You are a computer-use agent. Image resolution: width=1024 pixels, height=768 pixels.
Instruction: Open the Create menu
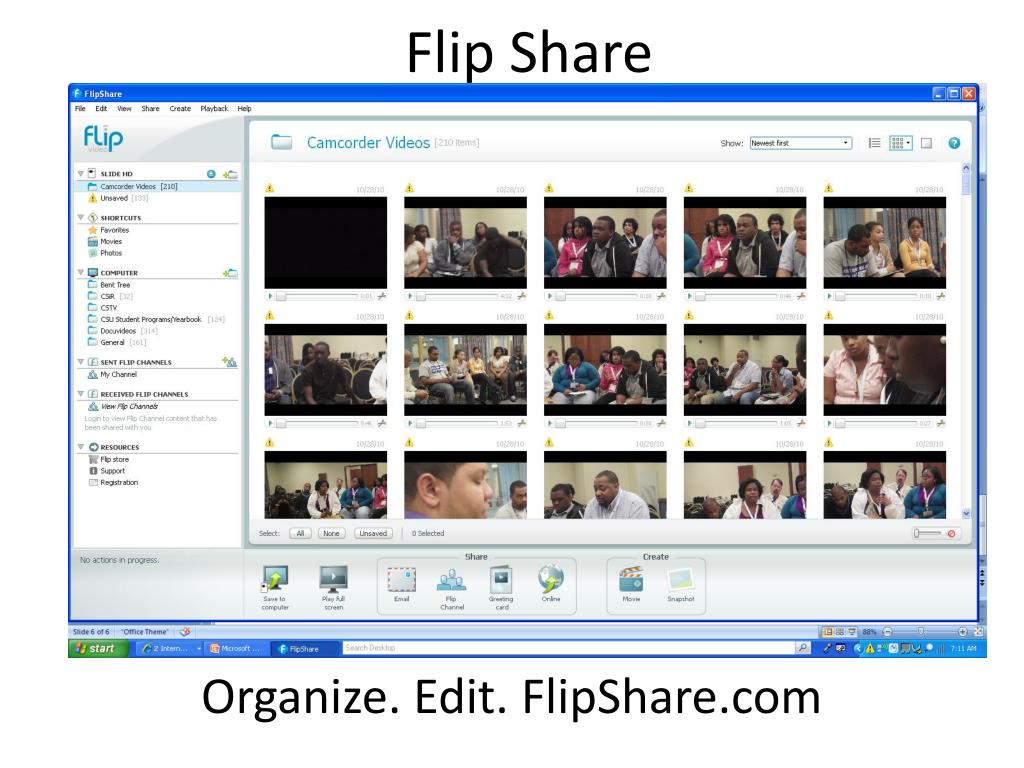tap(180, 108)
